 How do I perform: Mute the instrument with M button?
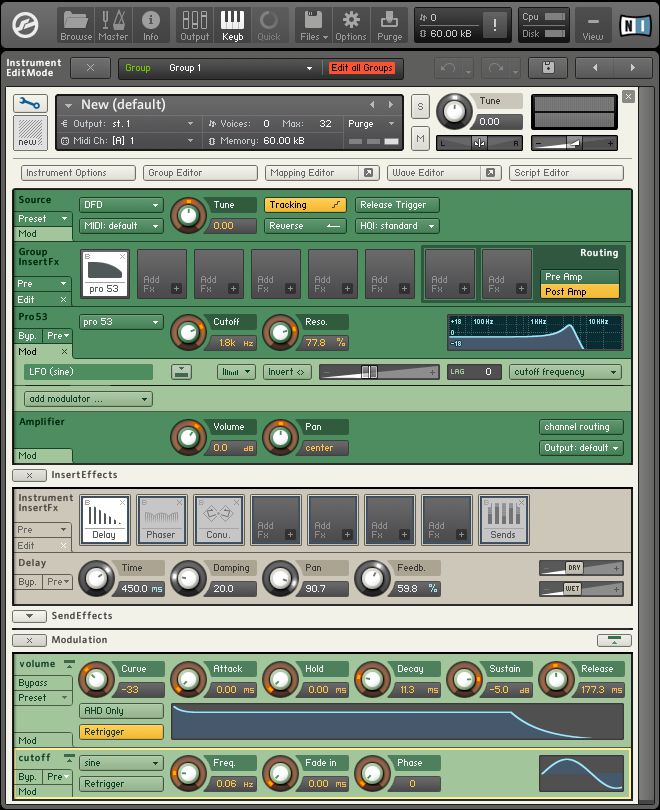click(x=420, y=138)
